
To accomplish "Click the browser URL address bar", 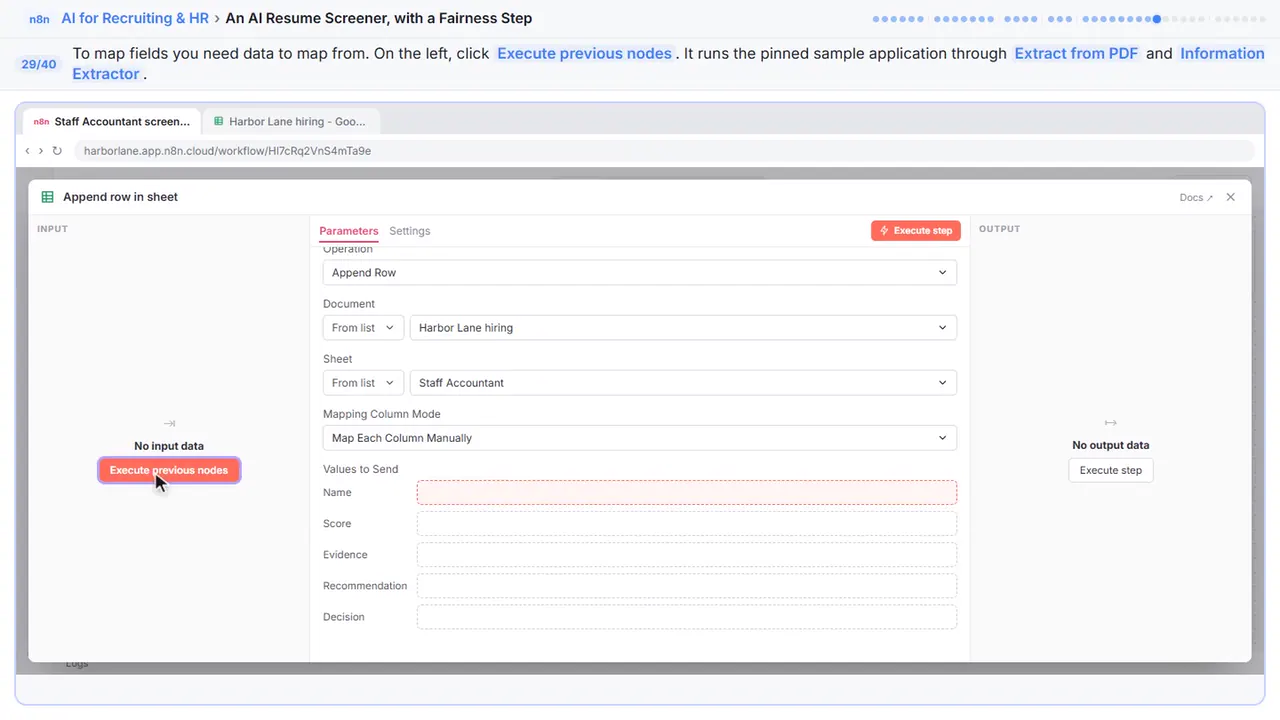I will (662, 151).
